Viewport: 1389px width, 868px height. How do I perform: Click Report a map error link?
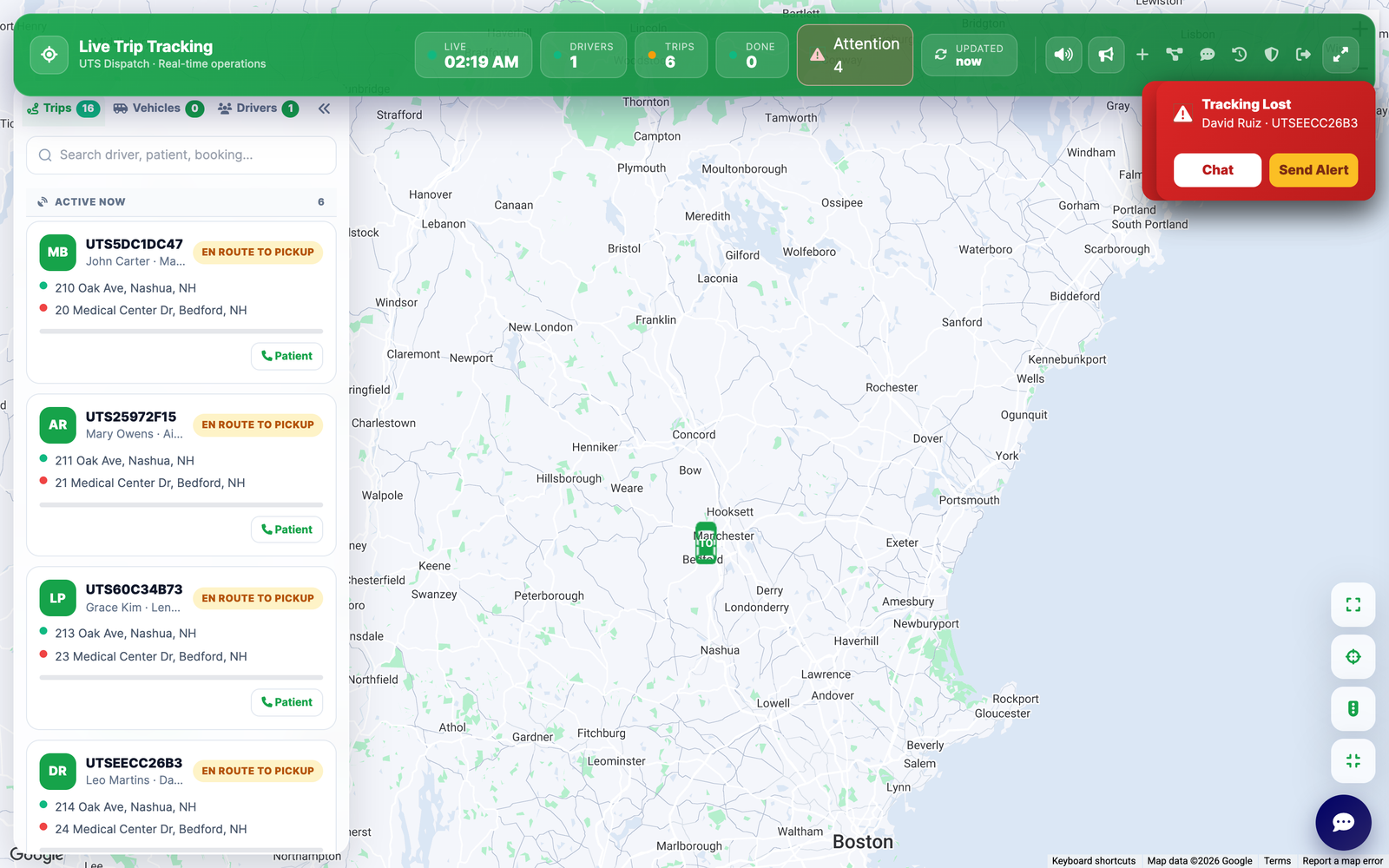pos(1342,861)
